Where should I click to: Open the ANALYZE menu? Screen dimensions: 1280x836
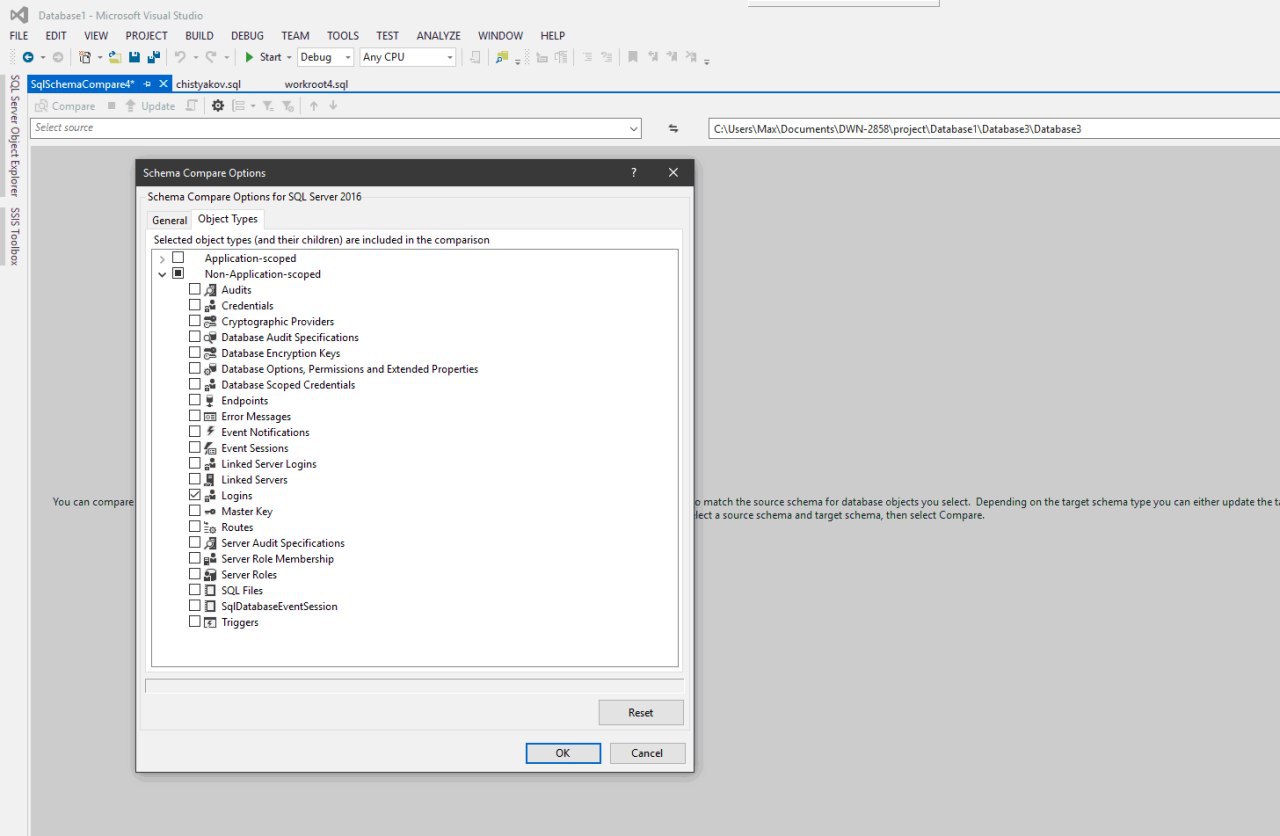click(439, 36)
